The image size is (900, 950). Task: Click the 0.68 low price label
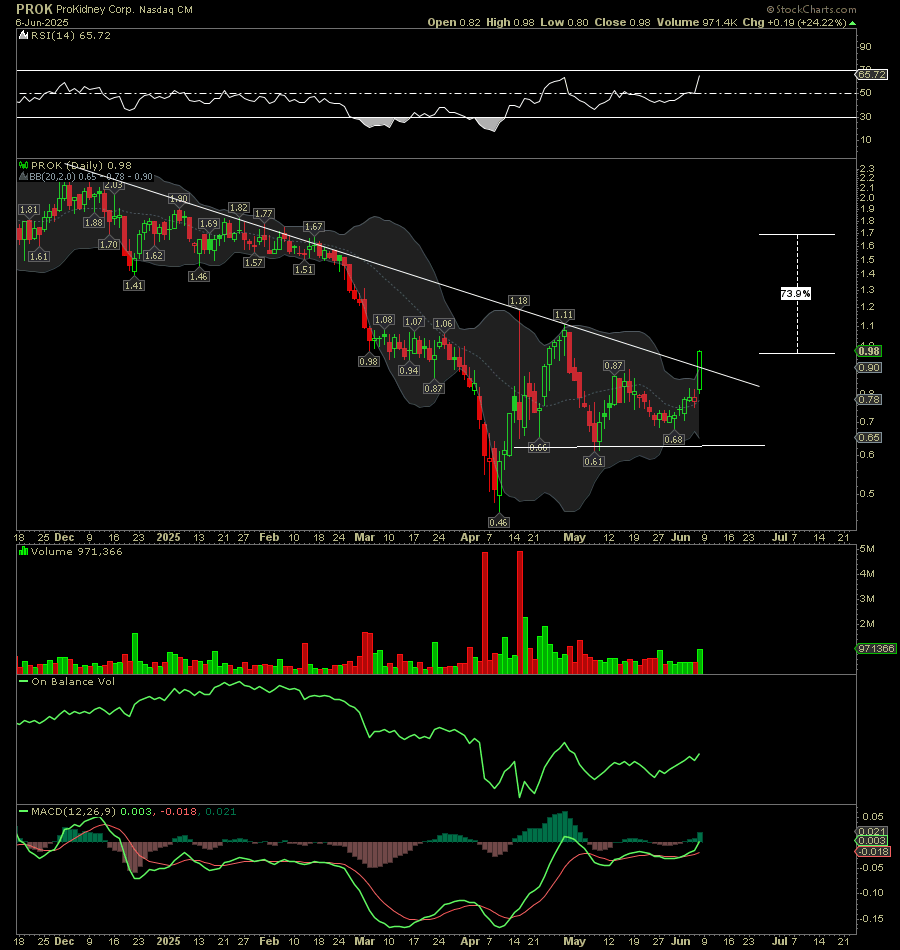tap(674, 439)
